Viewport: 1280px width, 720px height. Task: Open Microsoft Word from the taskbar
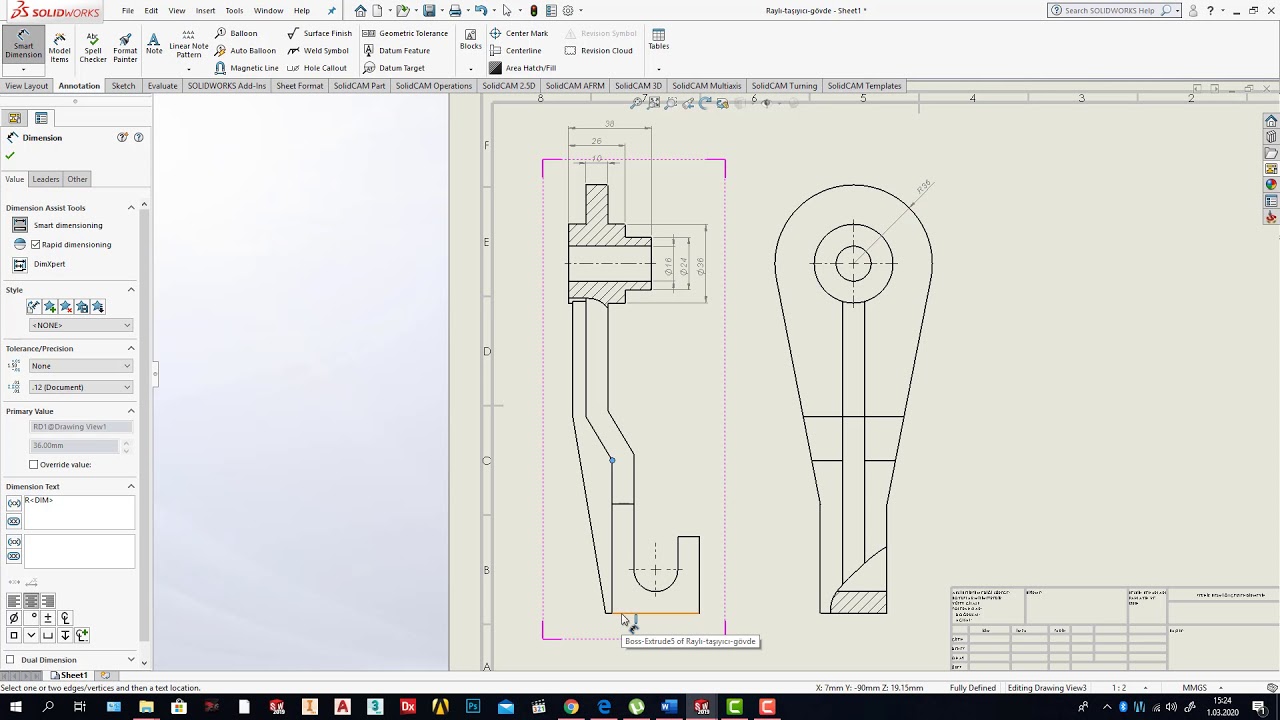click(x=669, y=707)
